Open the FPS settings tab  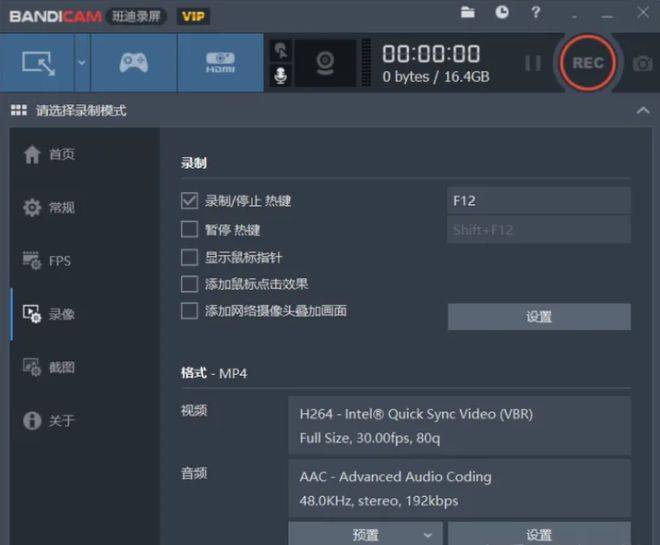47,261
